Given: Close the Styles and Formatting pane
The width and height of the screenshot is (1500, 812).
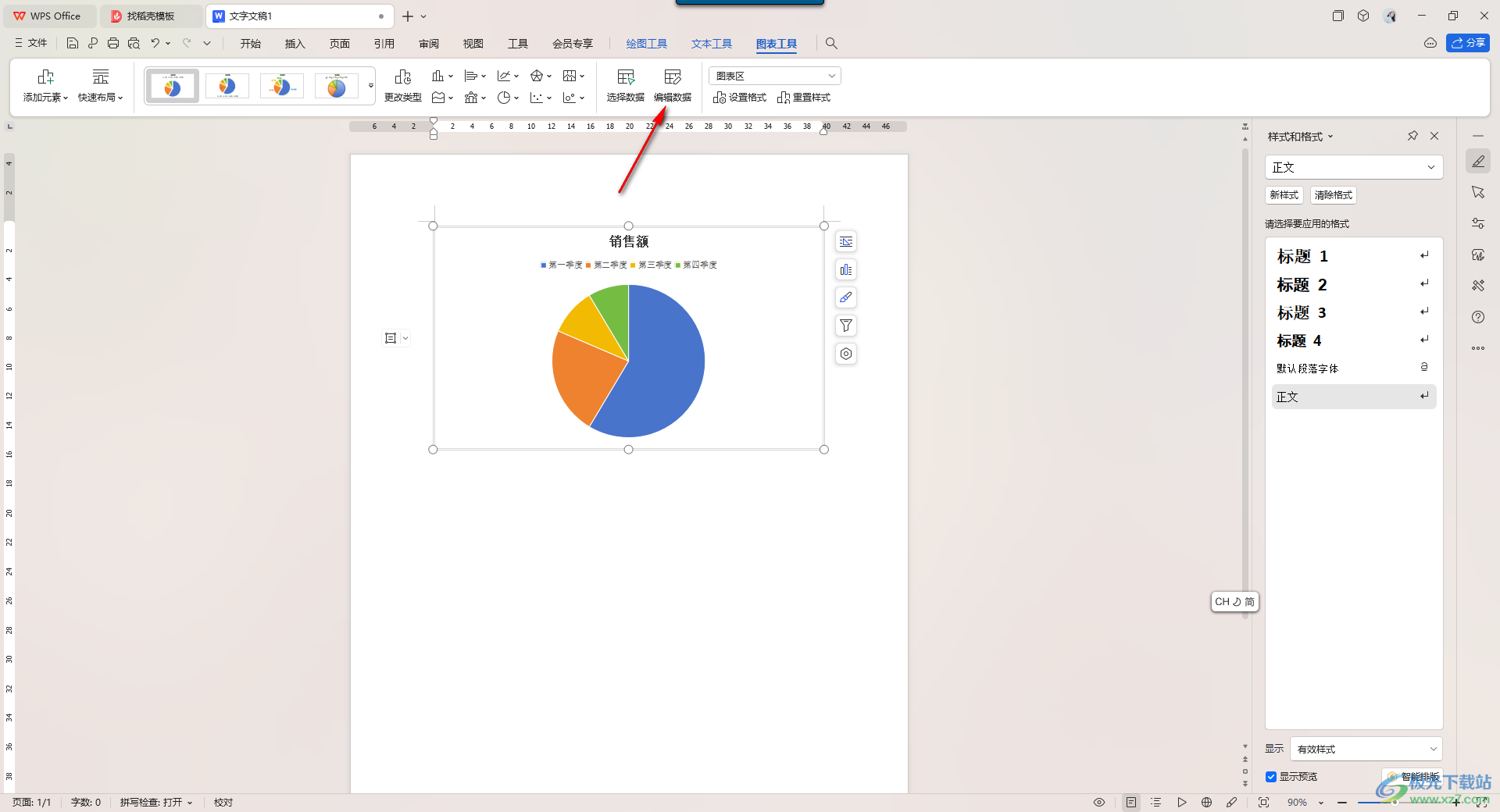Looking at the screenshot, I should [x=1434, y=136].
